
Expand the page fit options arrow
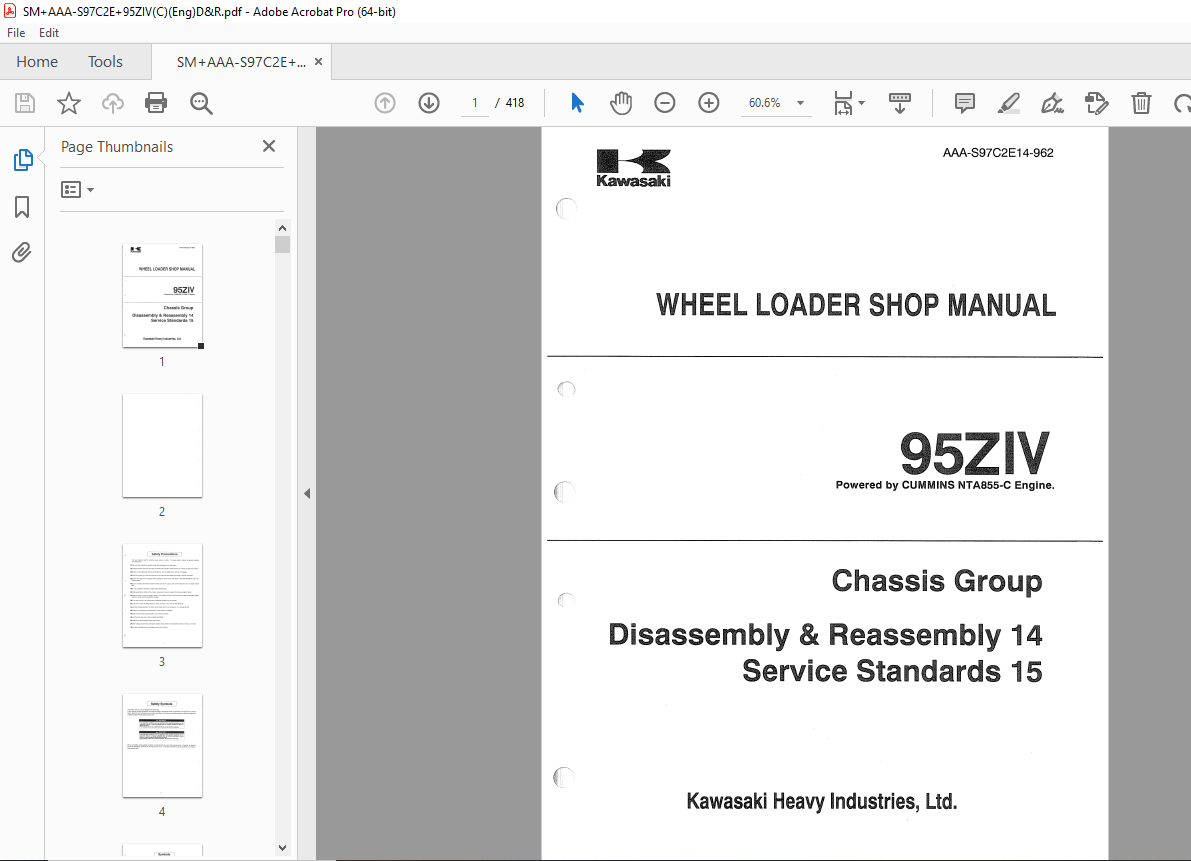(861, 103)
